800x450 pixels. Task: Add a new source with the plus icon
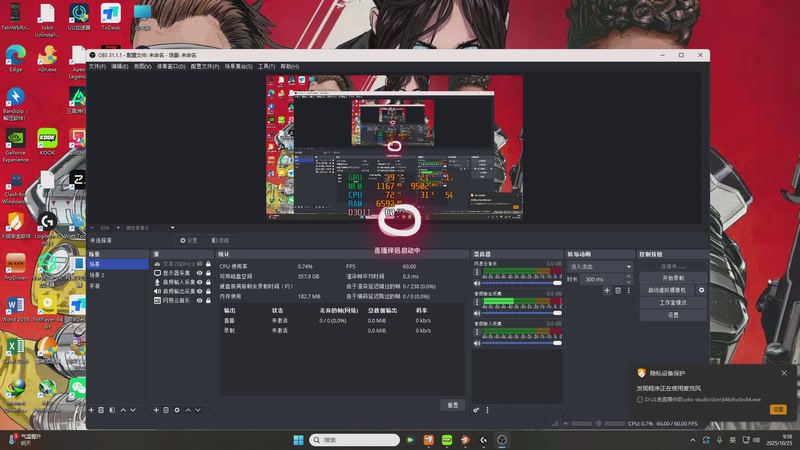156,410
